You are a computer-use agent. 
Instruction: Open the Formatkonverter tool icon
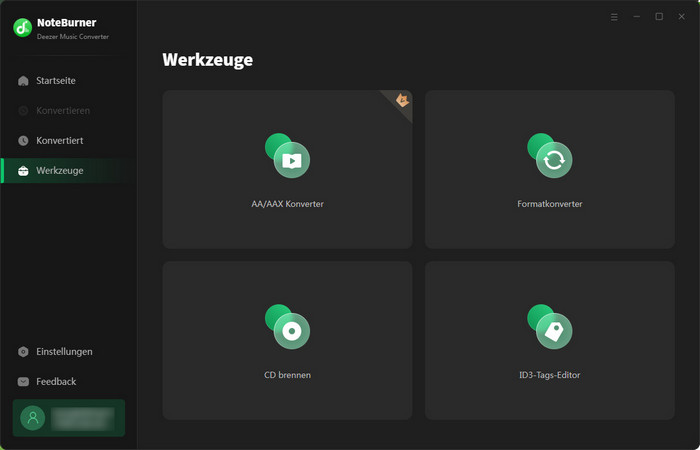(x=550, y=155)
